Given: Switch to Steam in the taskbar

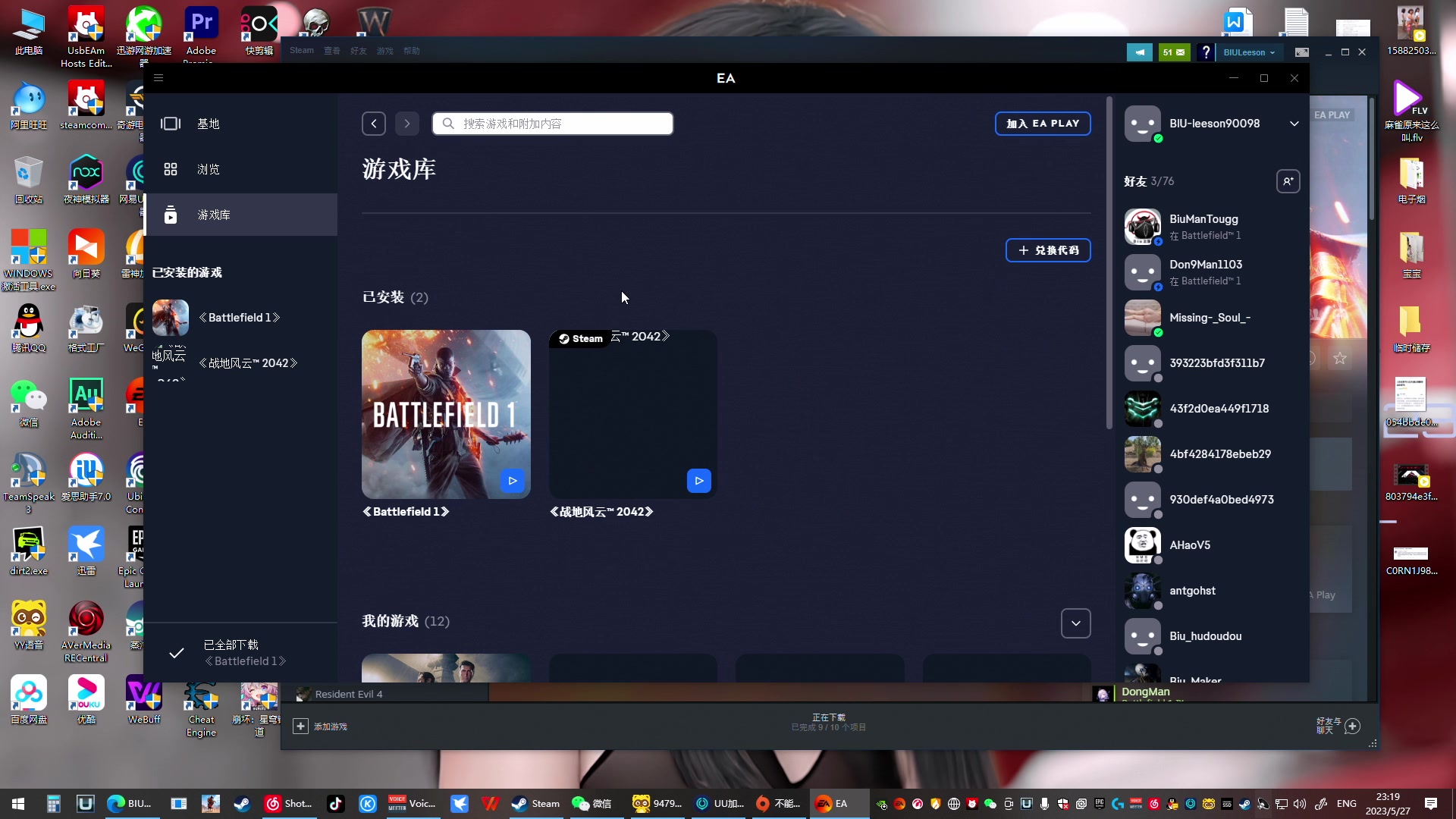Looking at the screenshot, I should (x=535, y=804).
